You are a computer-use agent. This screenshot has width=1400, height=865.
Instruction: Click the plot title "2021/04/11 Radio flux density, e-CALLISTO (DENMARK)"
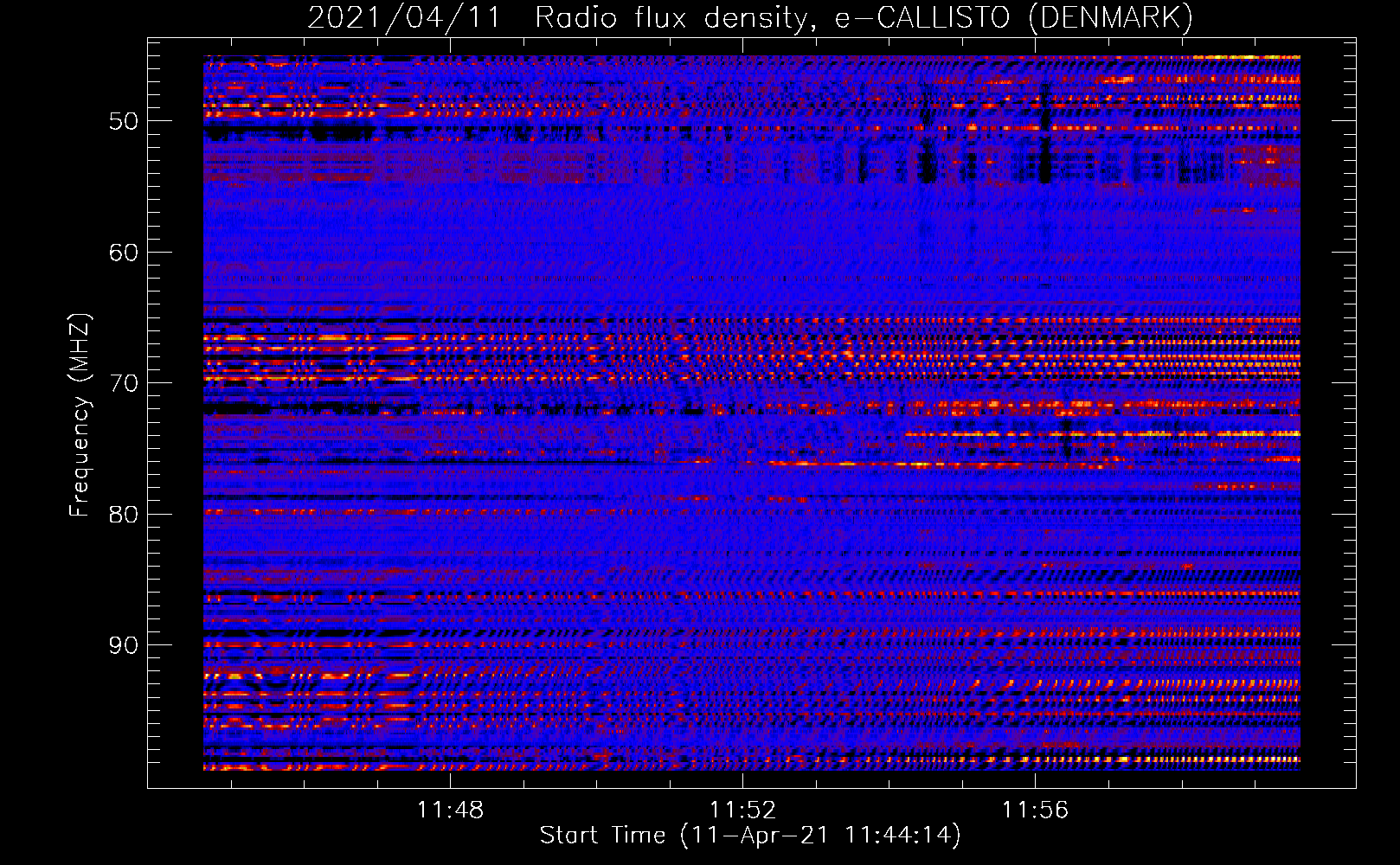click(x=750, y=17)
